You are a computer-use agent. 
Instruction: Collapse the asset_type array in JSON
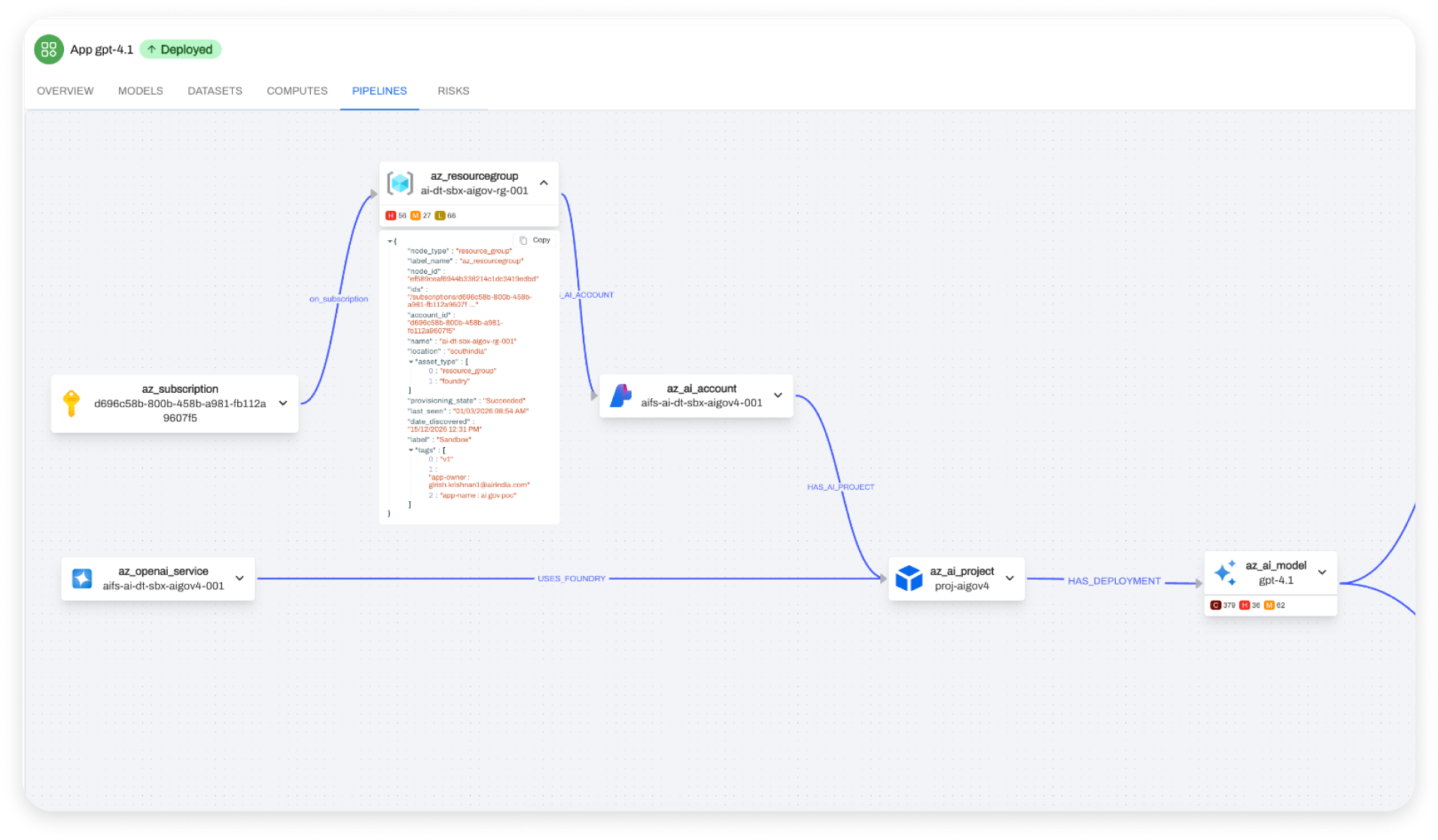[411, 362]
